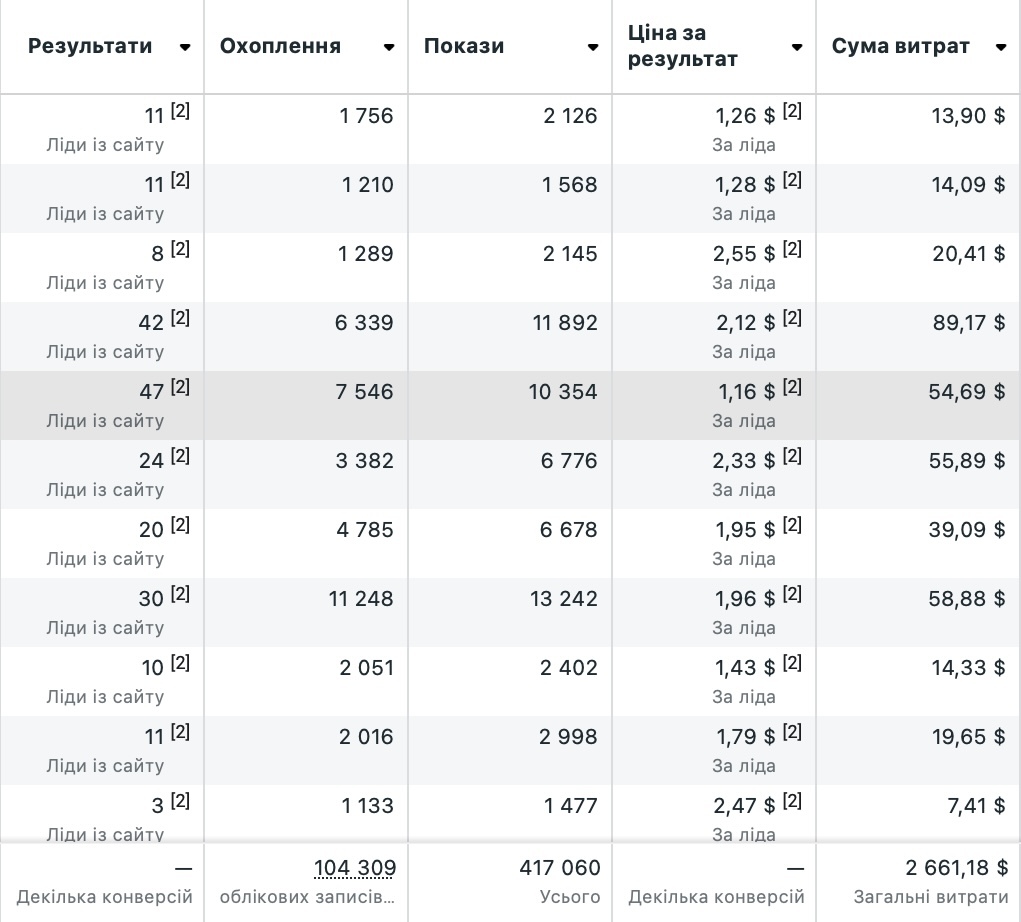Click footnote [2] next to 24 results
1021x922 pixels.
180,456
